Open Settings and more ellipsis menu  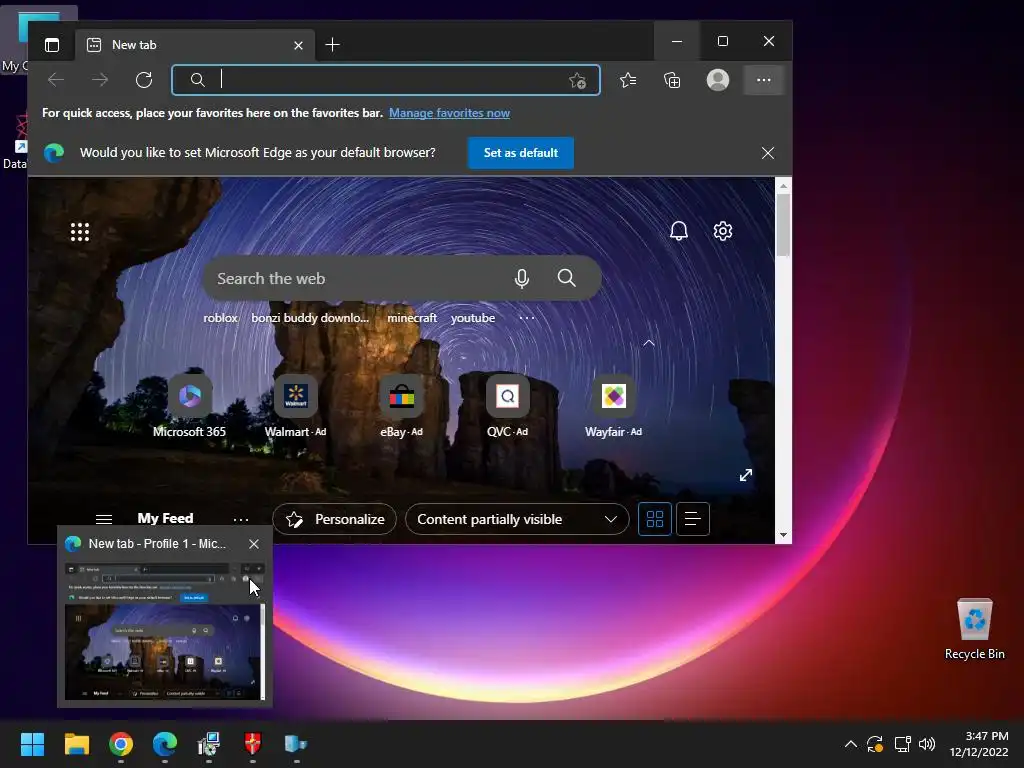763,80
